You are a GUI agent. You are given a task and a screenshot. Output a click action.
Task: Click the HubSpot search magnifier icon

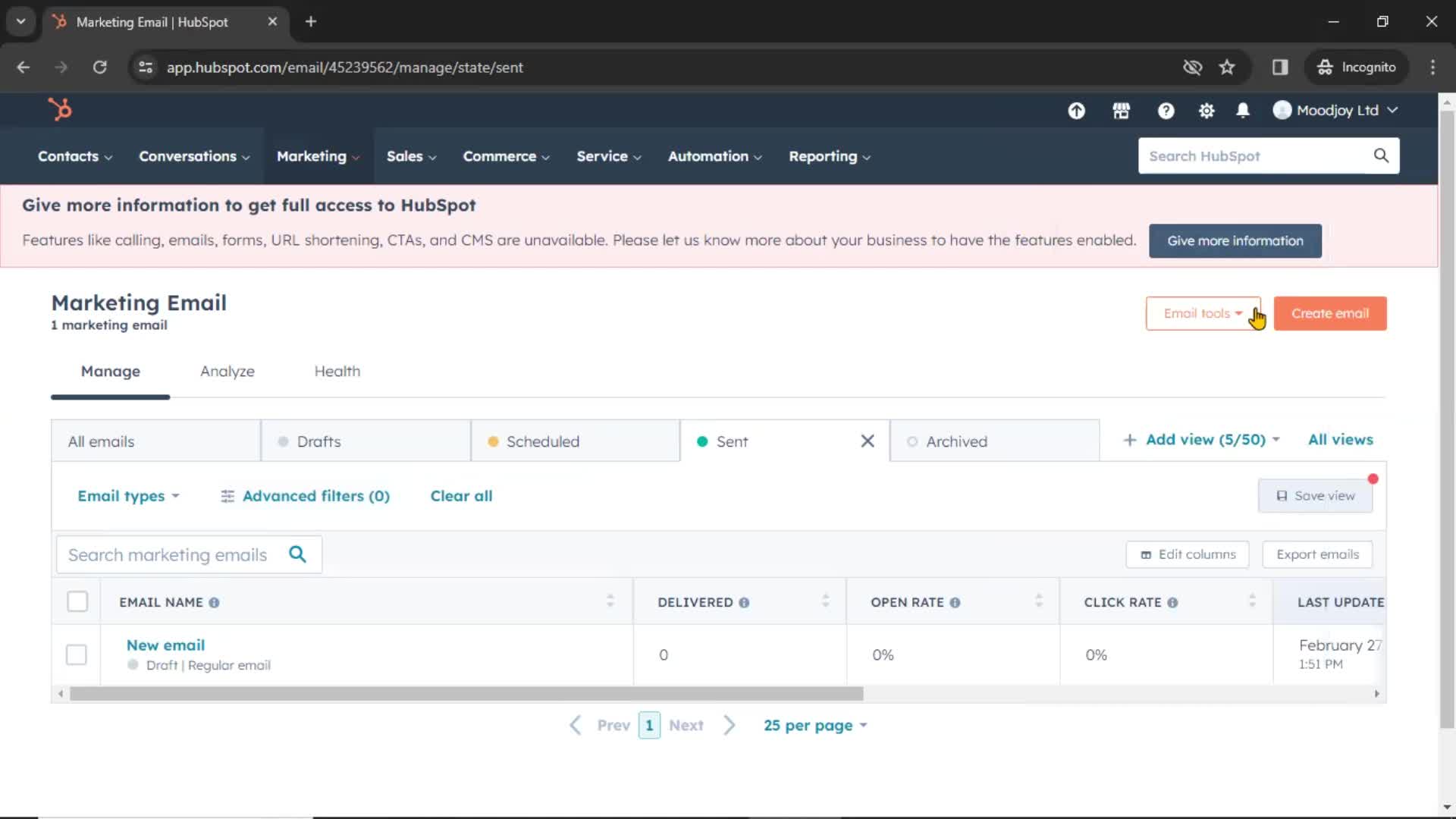click(x=1381, y=155)
